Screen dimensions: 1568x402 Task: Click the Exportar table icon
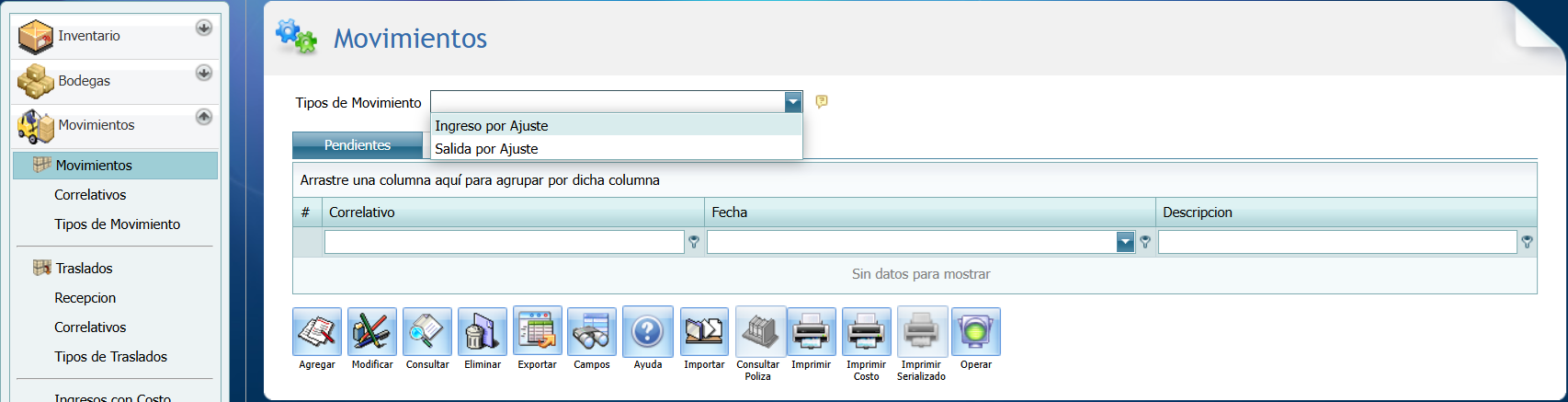537,332
